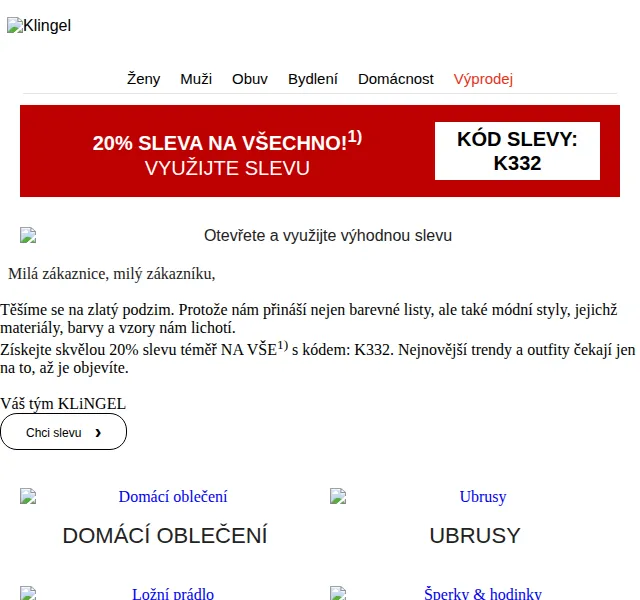Viewport: 640px width, 600px height.
Task: Open the Ženy menu item
Action: (x=143, y=79)
